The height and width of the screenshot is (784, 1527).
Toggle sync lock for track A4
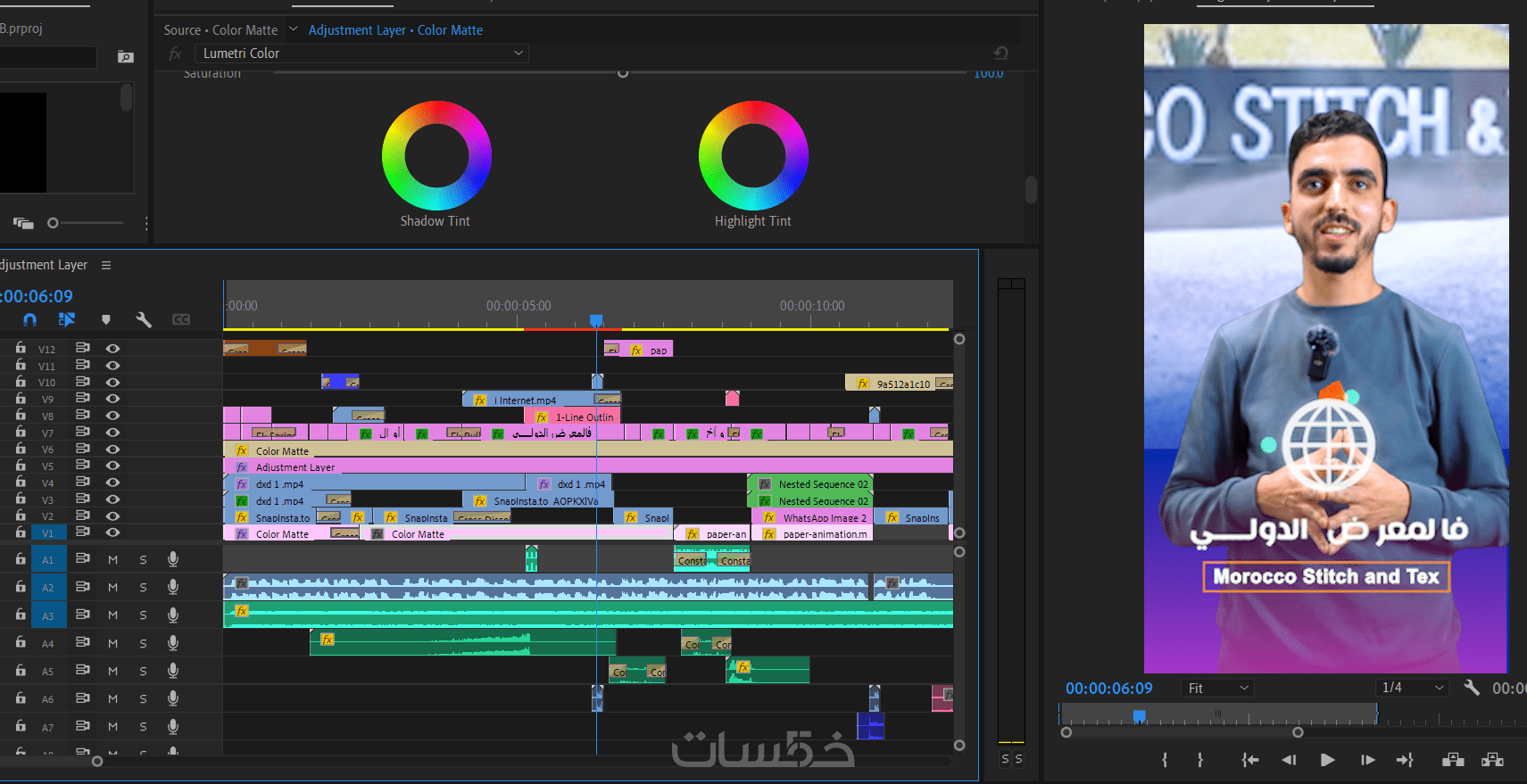click(82, 642)
